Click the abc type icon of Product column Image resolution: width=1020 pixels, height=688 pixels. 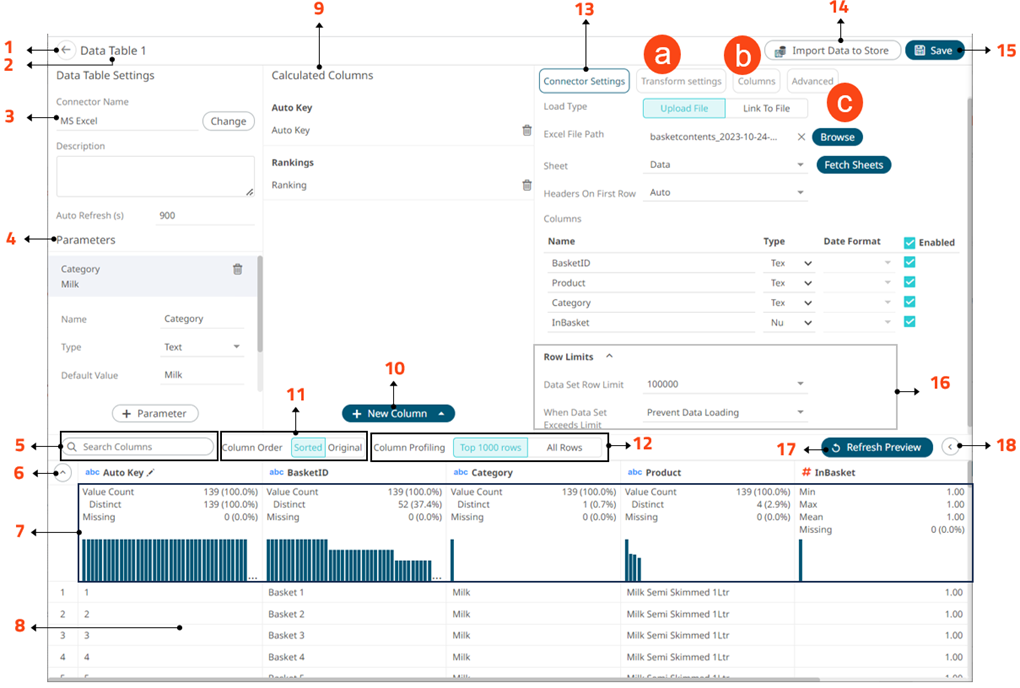coord(635,472)
